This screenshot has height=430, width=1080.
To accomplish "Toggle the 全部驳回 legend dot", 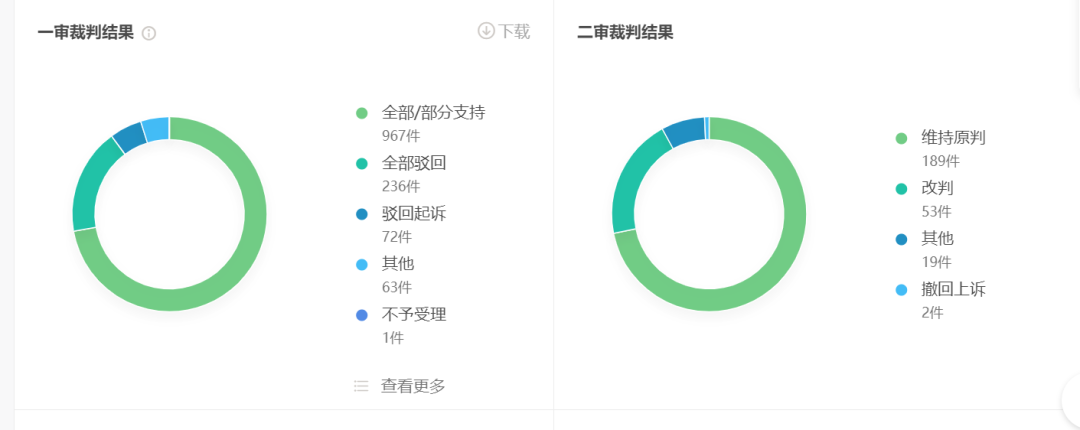I will point(362,163).
